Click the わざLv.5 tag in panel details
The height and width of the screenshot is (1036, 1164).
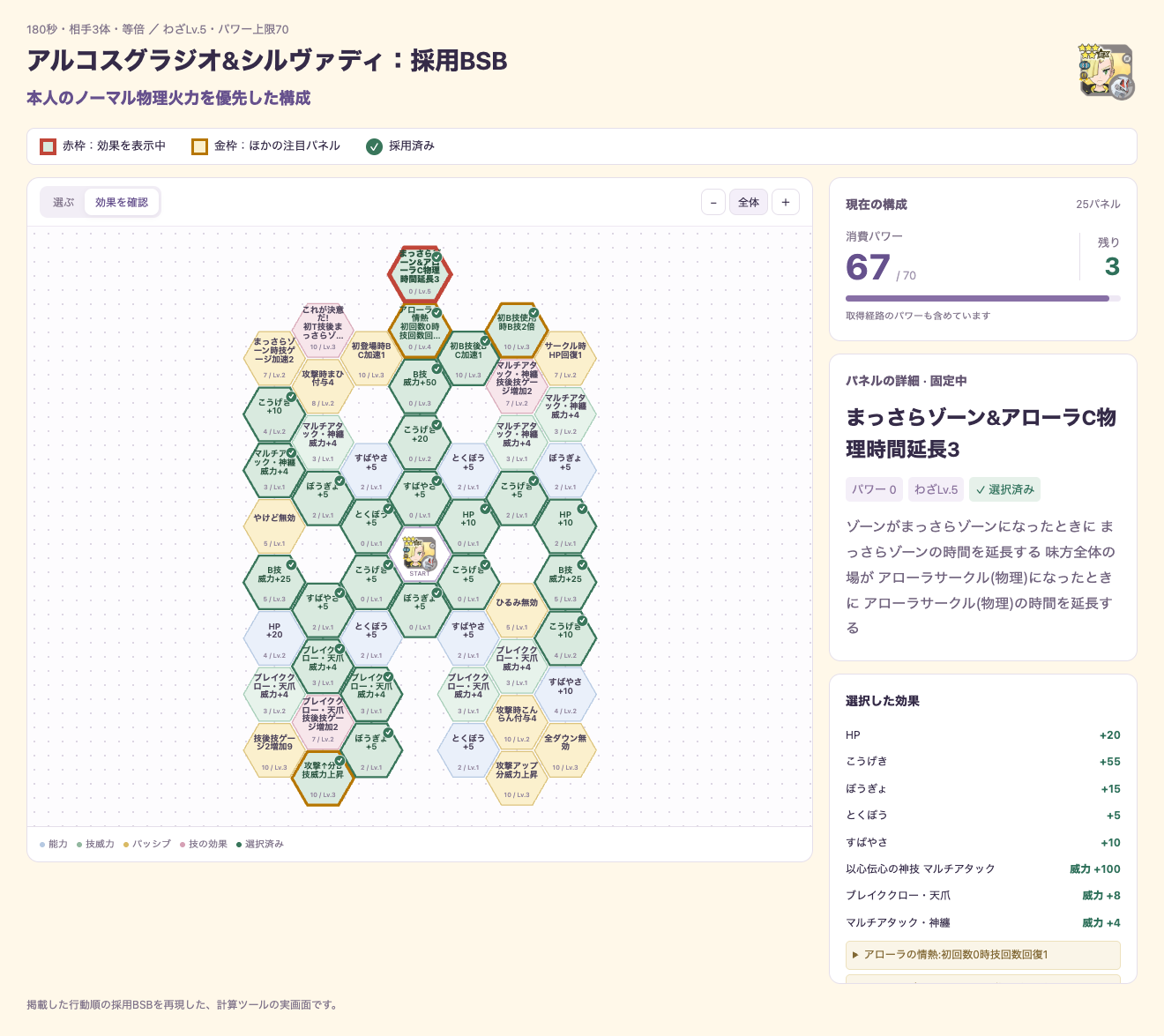point(936,489)
